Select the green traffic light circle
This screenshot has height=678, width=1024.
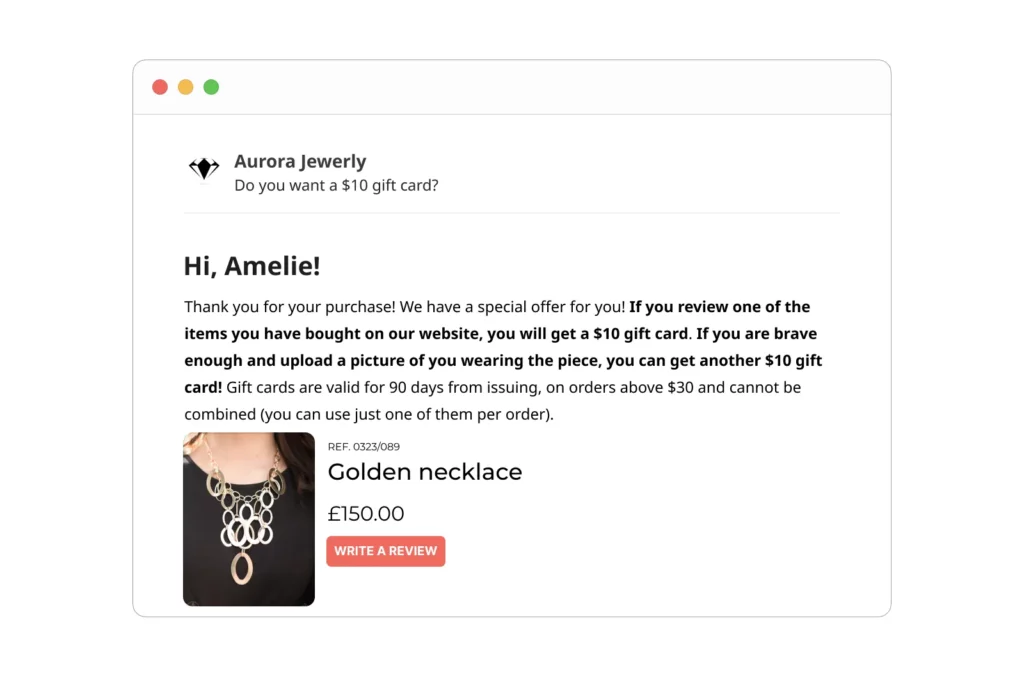(211, 87)
